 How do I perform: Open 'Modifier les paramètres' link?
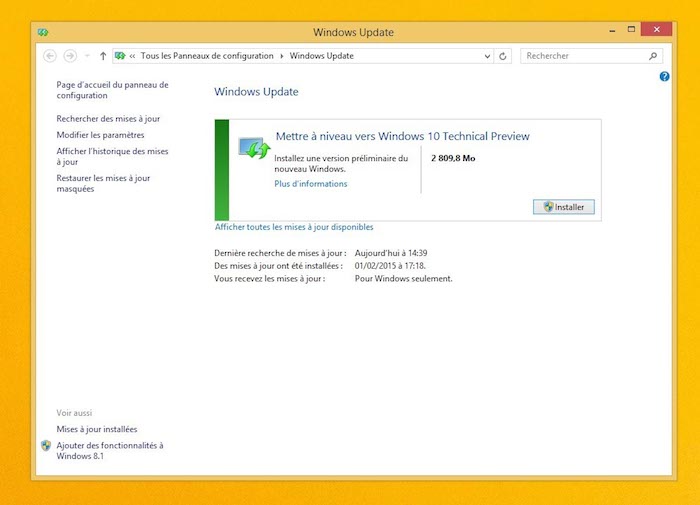point(100,135)
